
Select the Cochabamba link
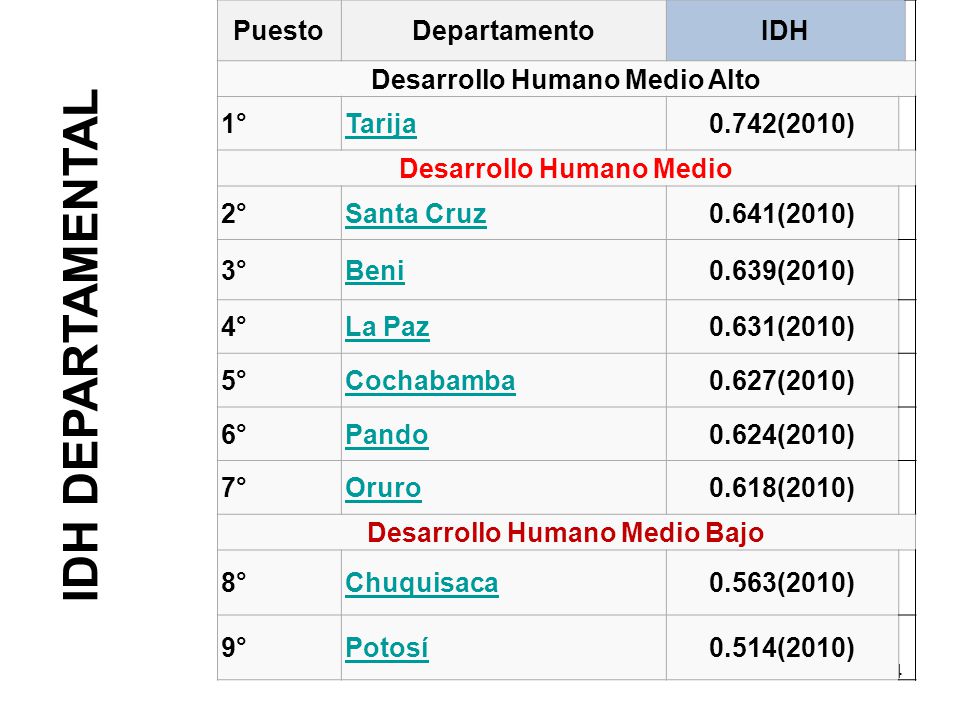click(430, 381)
